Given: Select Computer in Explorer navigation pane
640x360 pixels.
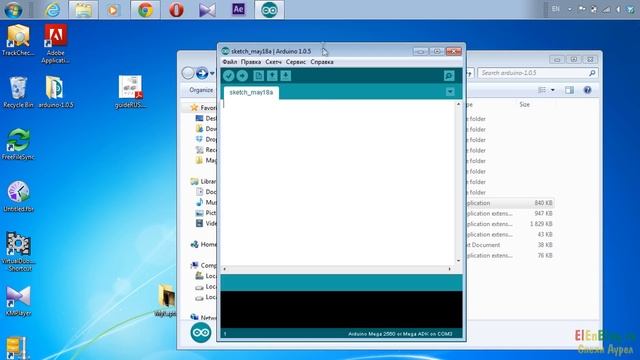Looking at the screenshot, I should [203, 265].
